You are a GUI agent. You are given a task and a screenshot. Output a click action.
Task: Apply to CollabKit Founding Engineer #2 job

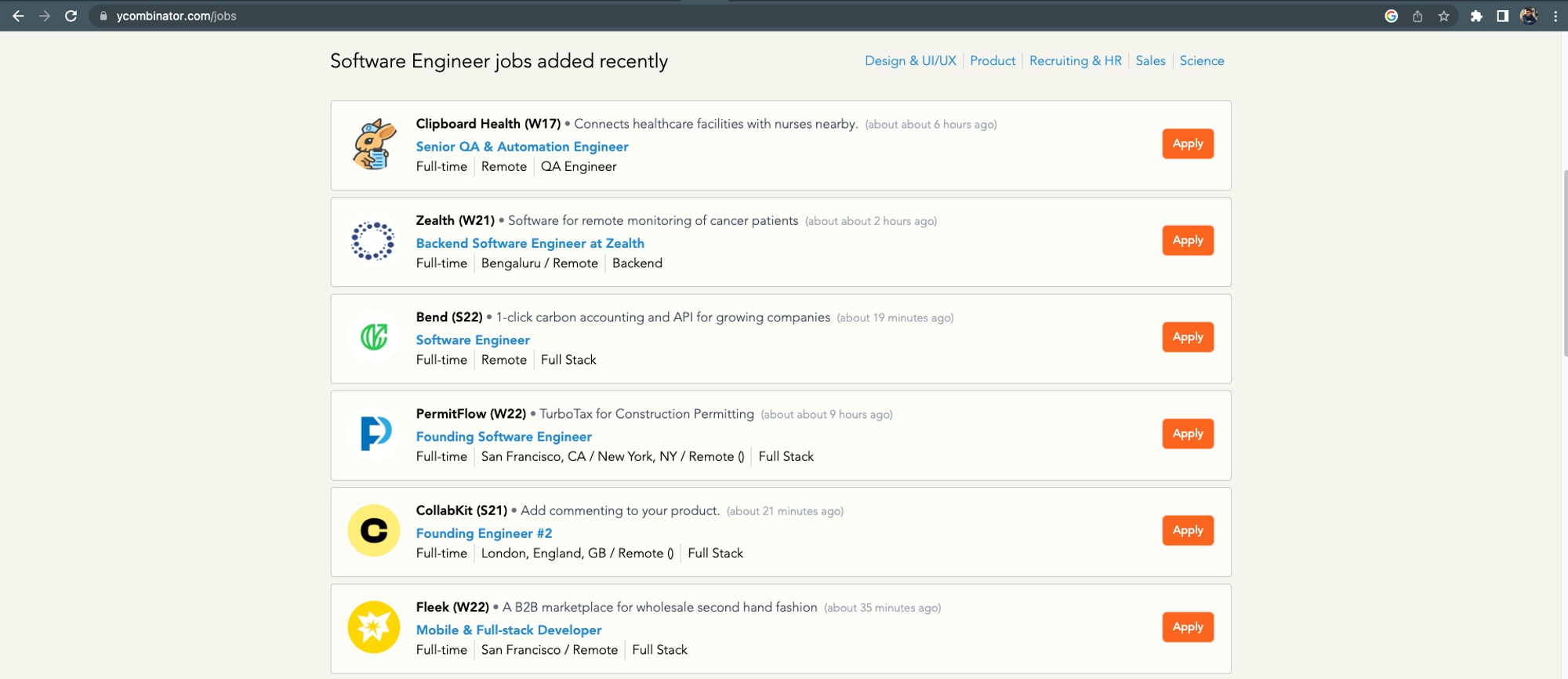coord(1188,530)
